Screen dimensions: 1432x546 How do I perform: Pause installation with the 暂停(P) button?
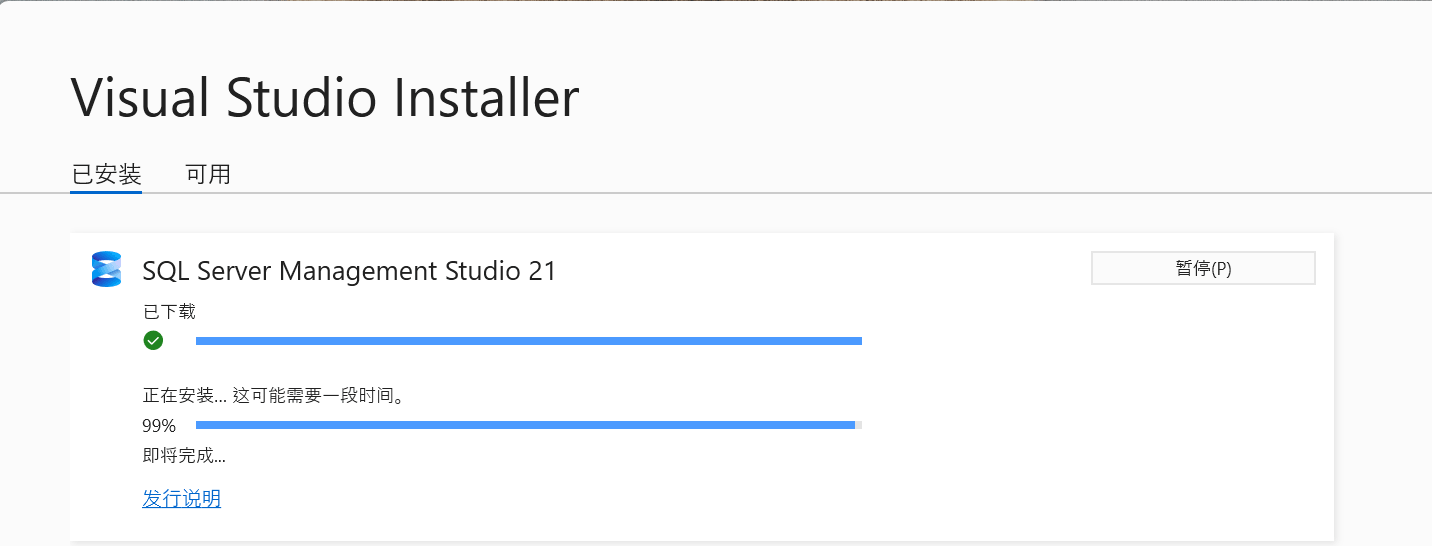click(1203, 268)
